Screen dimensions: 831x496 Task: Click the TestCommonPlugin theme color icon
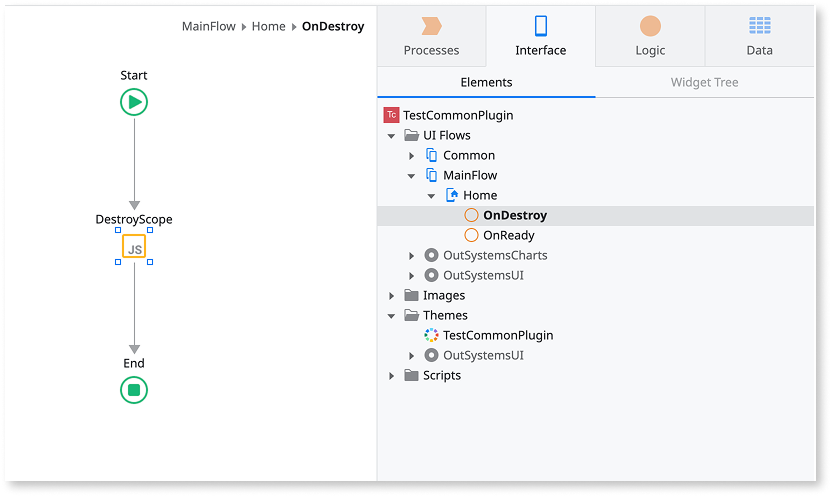pos(431,335)
